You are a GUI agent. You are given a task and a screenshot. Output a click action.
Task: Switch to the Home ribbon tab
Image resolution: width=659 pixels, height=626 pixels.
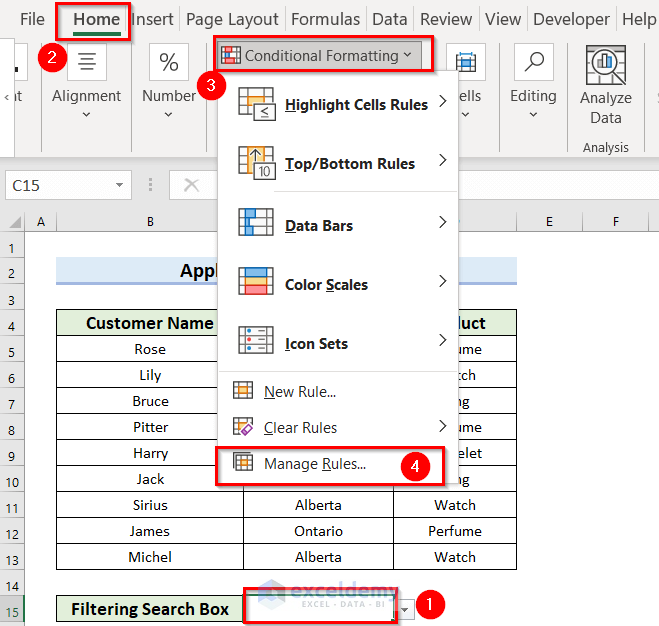(x=96, y=19)
